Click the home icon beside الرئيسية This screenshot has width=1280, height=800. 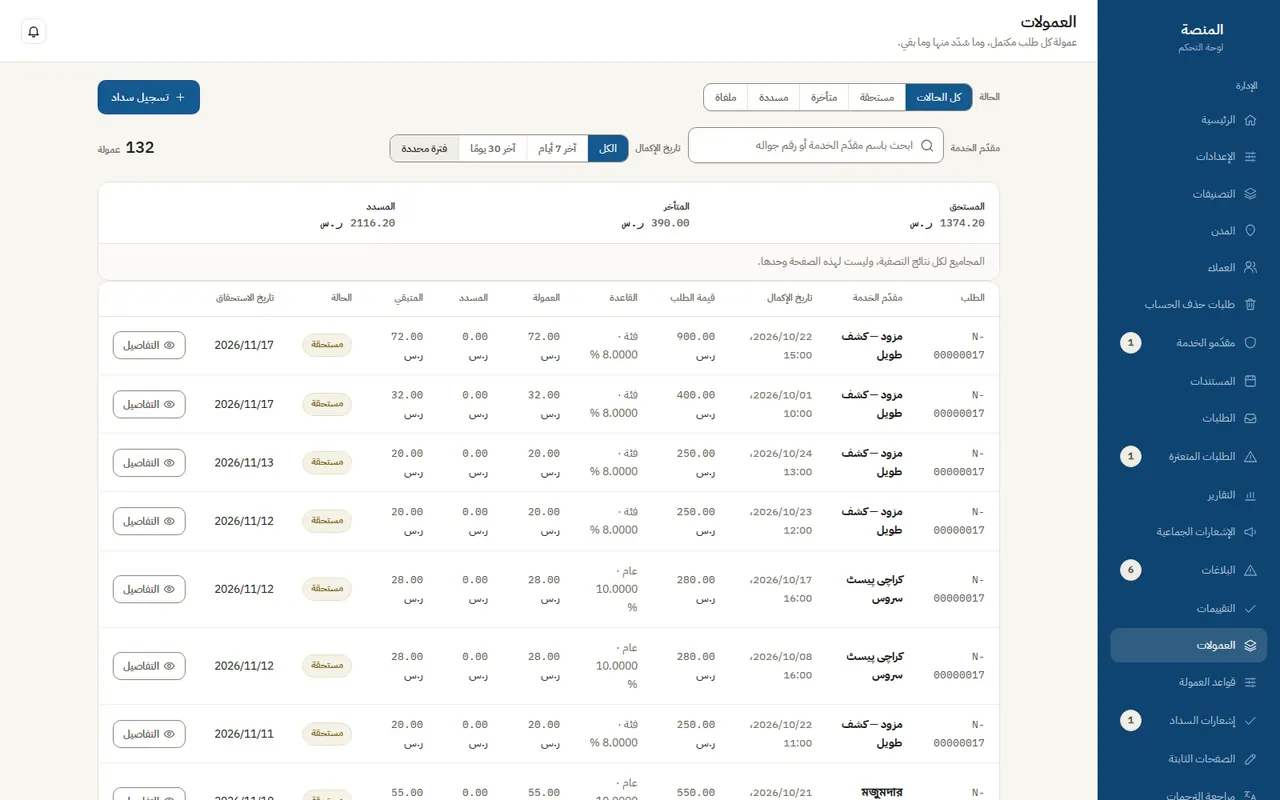[x=1250, y=120]
